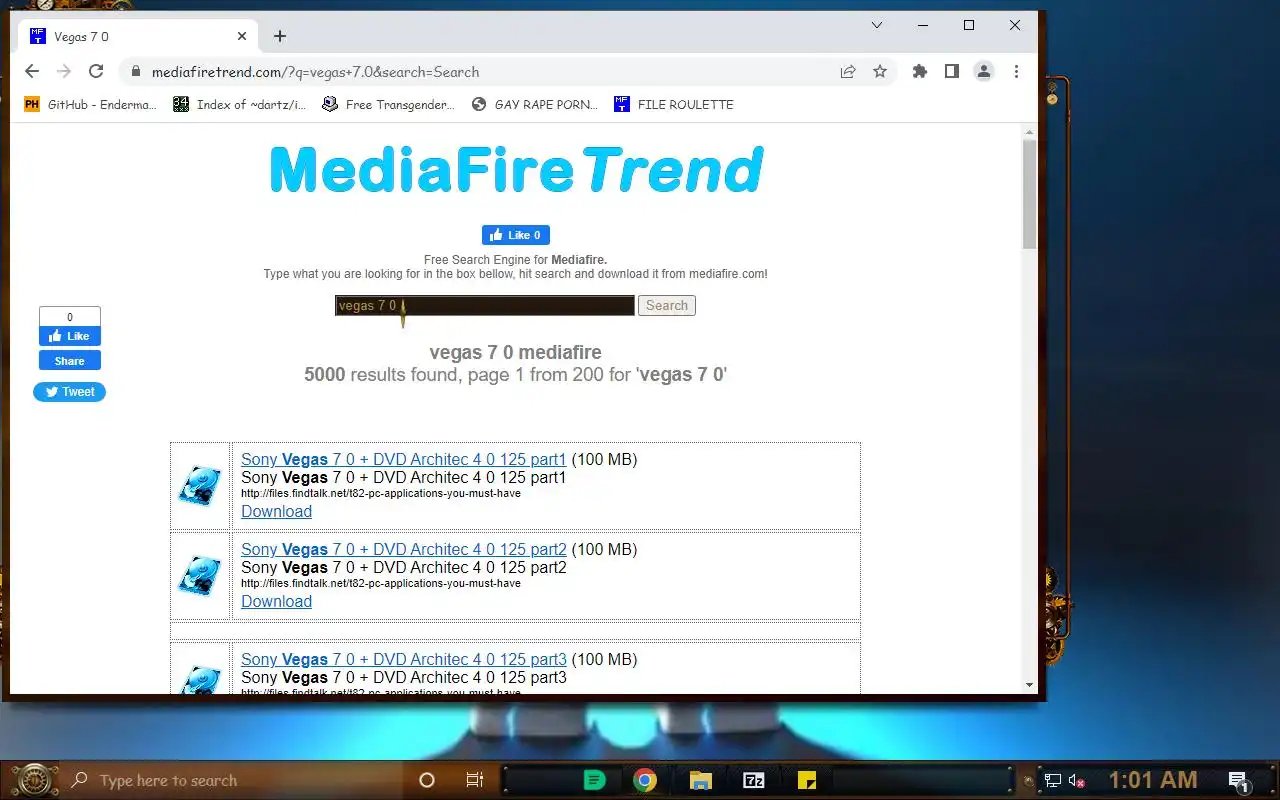Open Sony Vegas 7 0 part3 link
This screenshot has width=1280, height=800.
coord(404,660)
